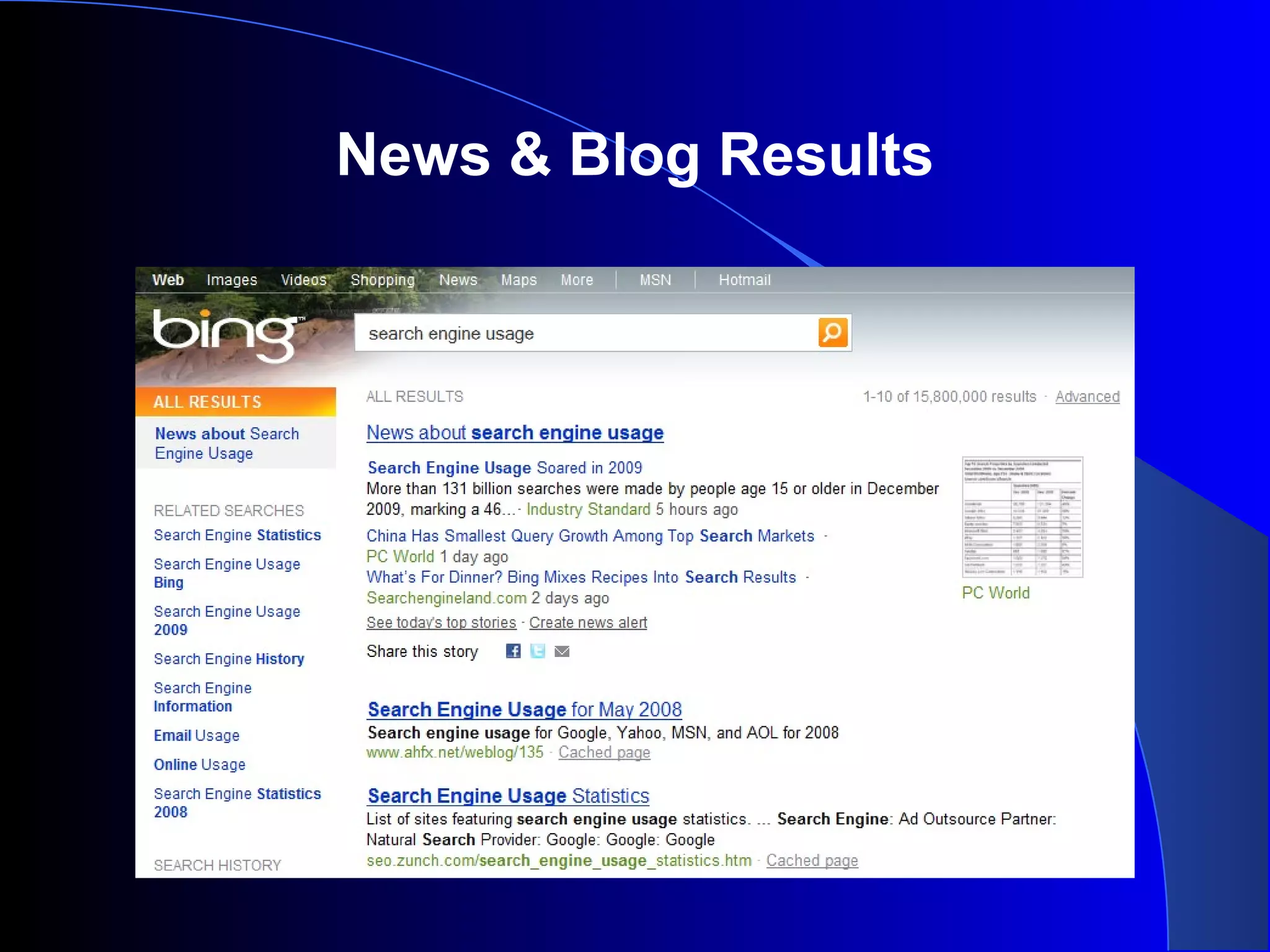The image size is (1270, 952).
Task: Switch to the Videos tab
Action: click(304, 280)
